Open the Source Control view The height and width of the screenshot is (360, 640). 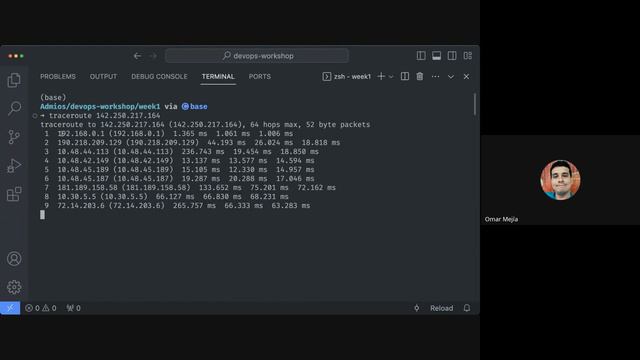(x=14, y=137)
